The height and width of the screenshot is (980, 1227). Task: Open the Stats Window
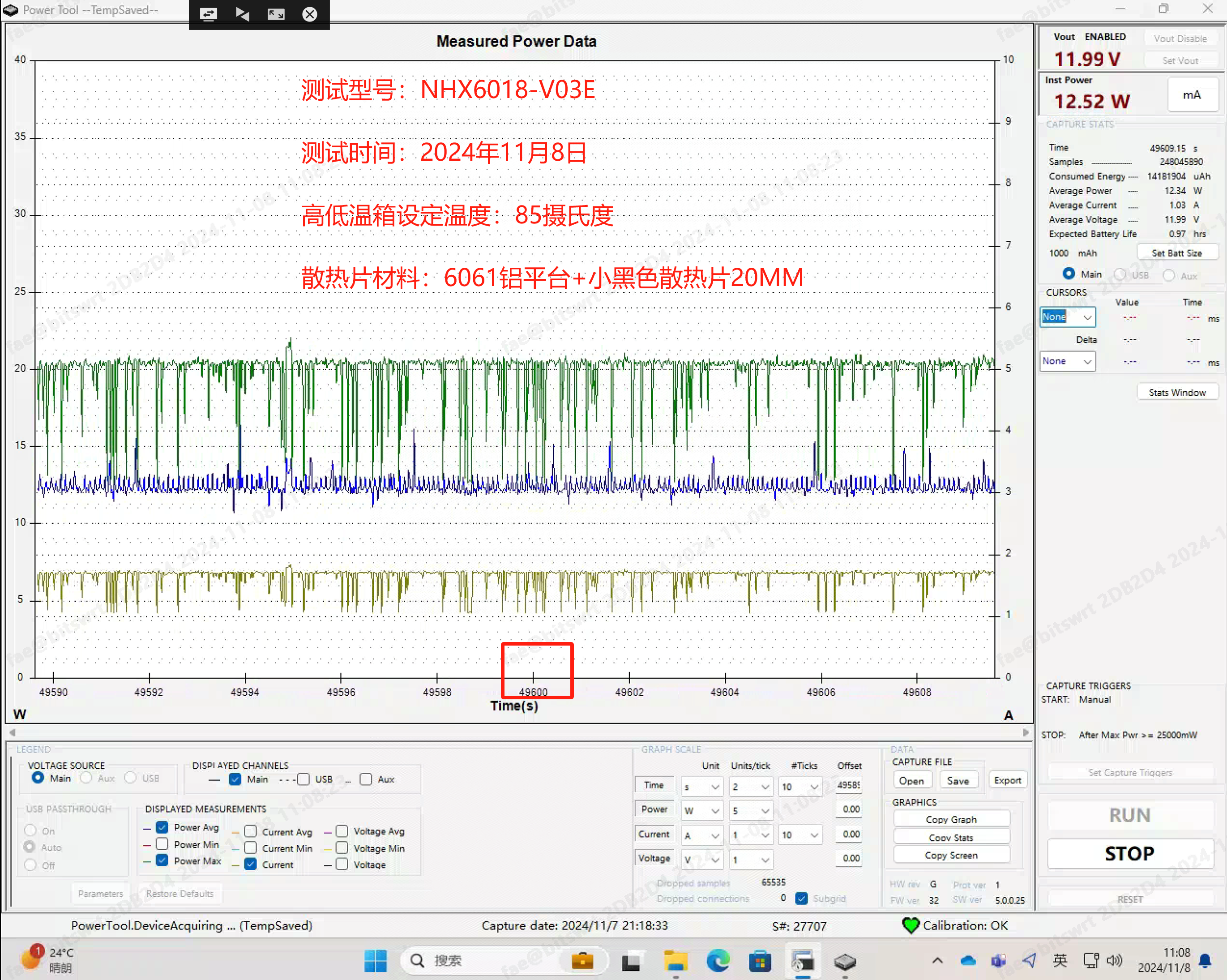pos(1177,392)
